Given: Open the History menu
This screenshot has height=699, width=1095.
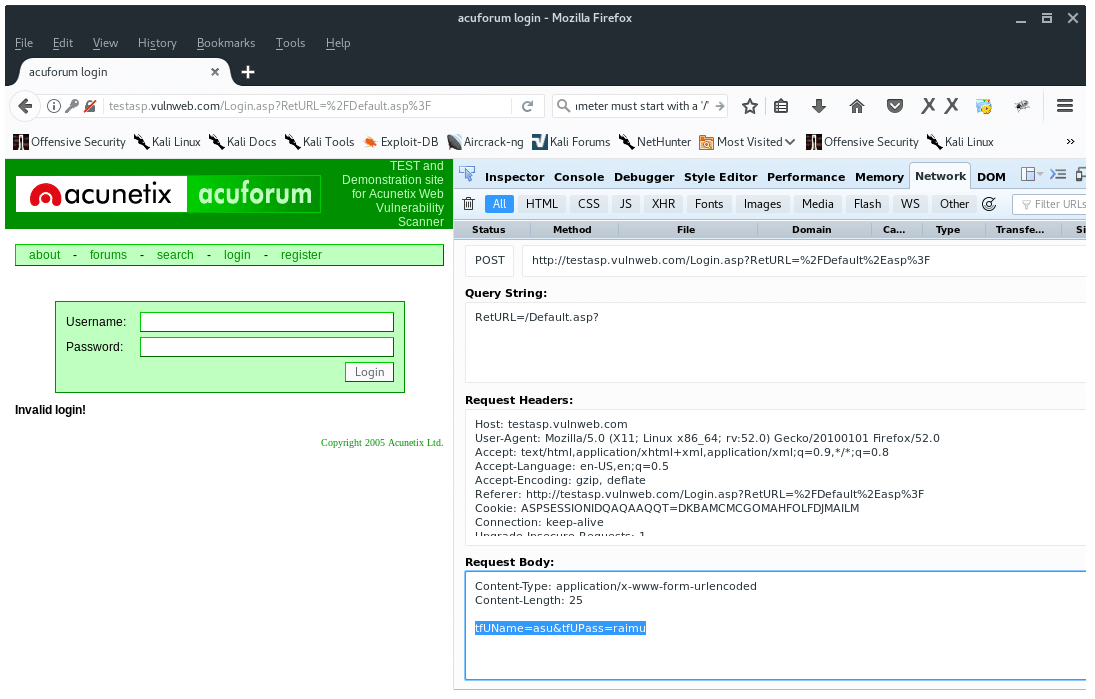Looking at the screenshot, I should click(157, 43).
